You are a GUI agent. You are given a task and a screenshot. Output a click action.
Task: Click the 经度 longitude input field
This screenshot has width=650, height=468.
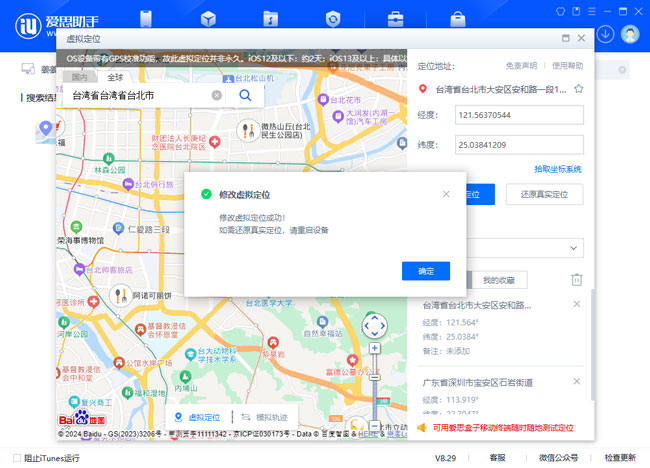click(519, 115)
